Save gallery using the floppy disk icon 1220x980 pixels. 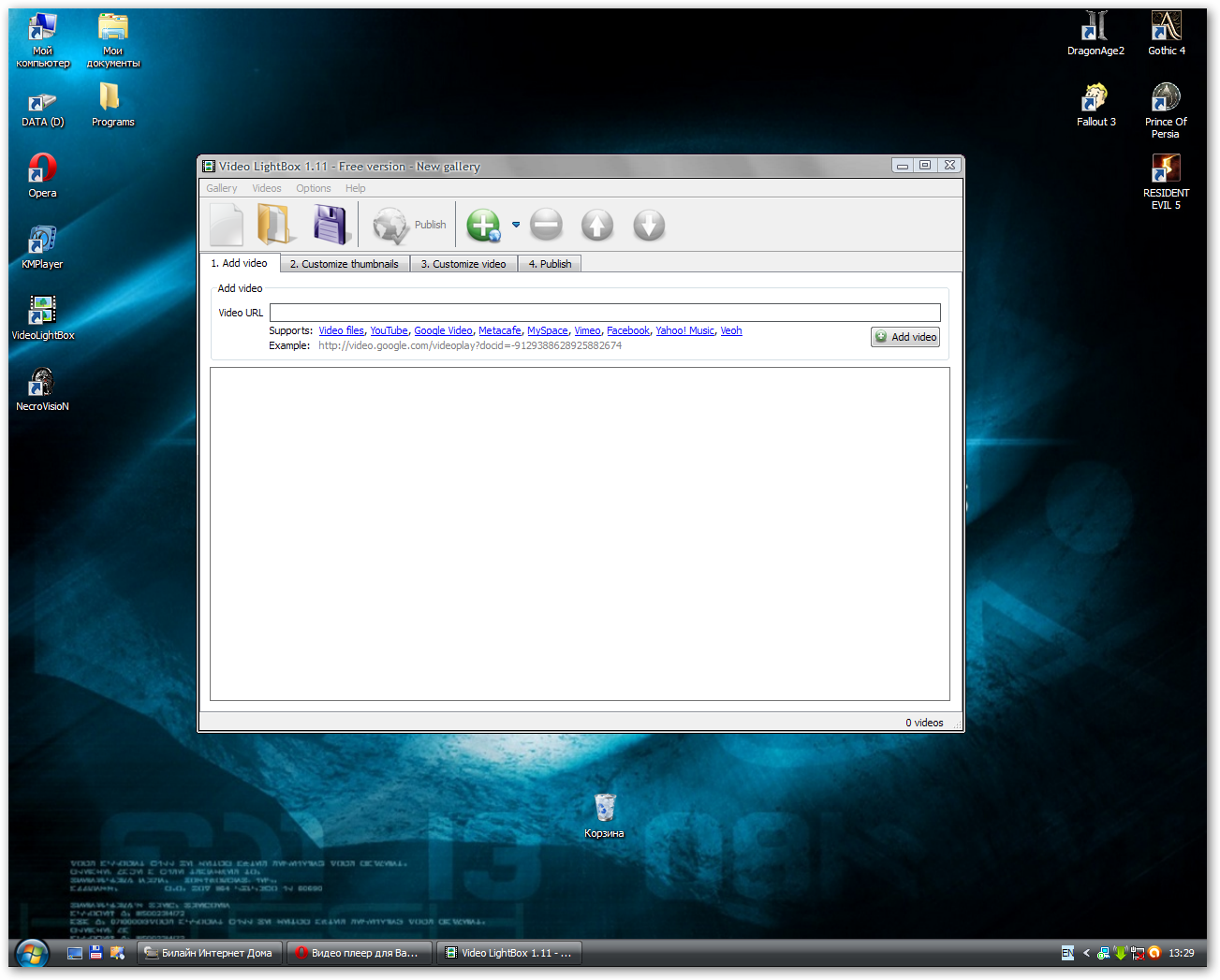click(x=331, y=226)
